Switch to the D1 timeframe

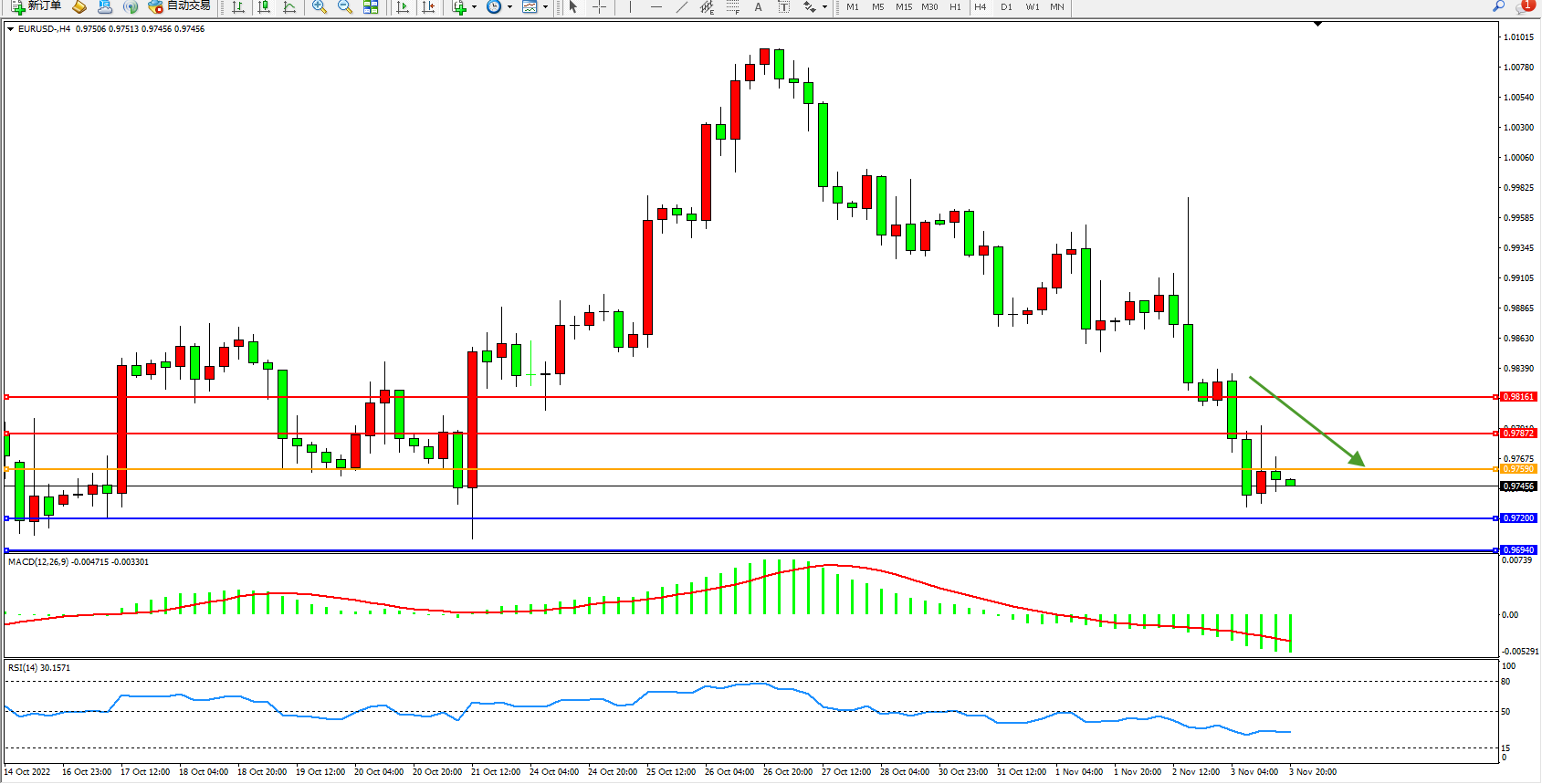click(1006, 7)
